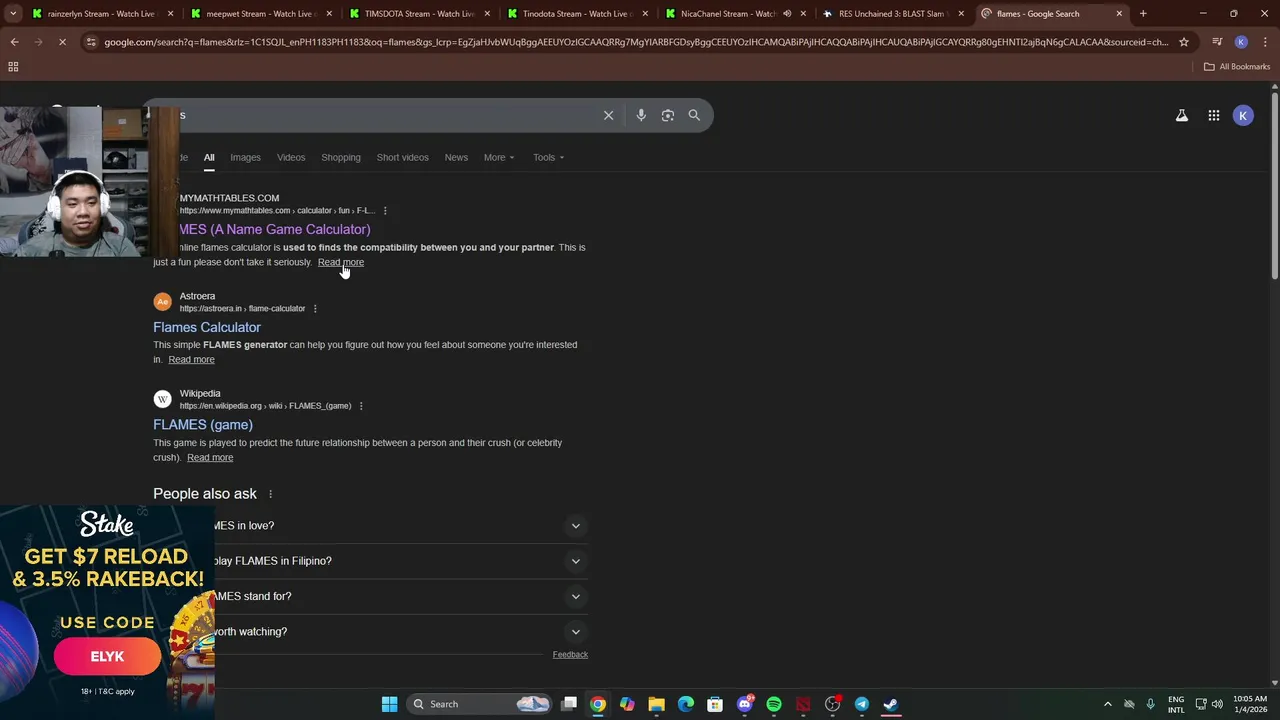Open the Google account avatar K
Screen dimensions: 1280x720
(1243, 115)
